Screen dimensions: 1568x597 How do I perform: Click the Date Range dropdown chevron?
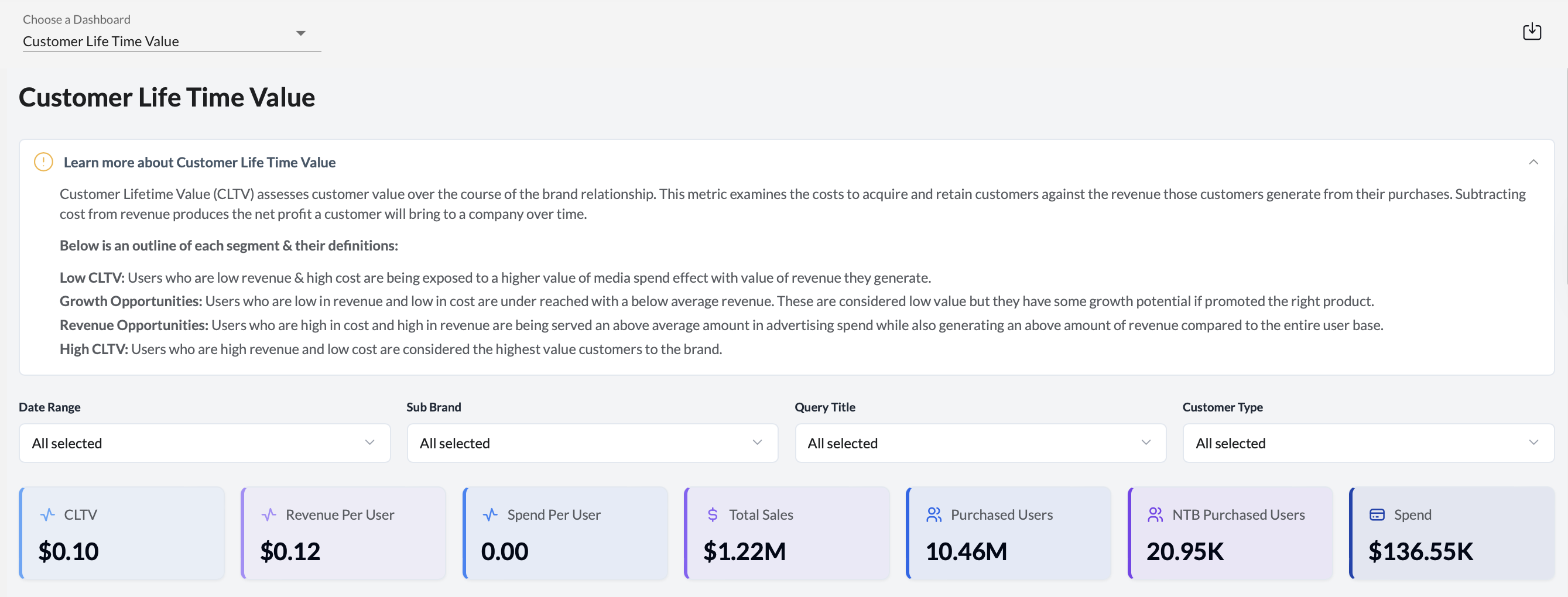tap(369, 442)
